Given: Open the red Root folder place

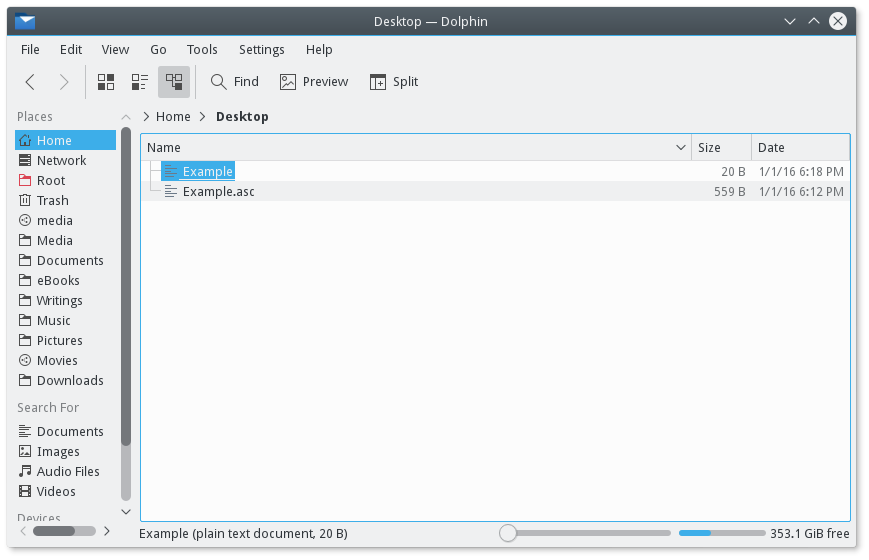Looking at the screenshot, I should tap(65, 180).
